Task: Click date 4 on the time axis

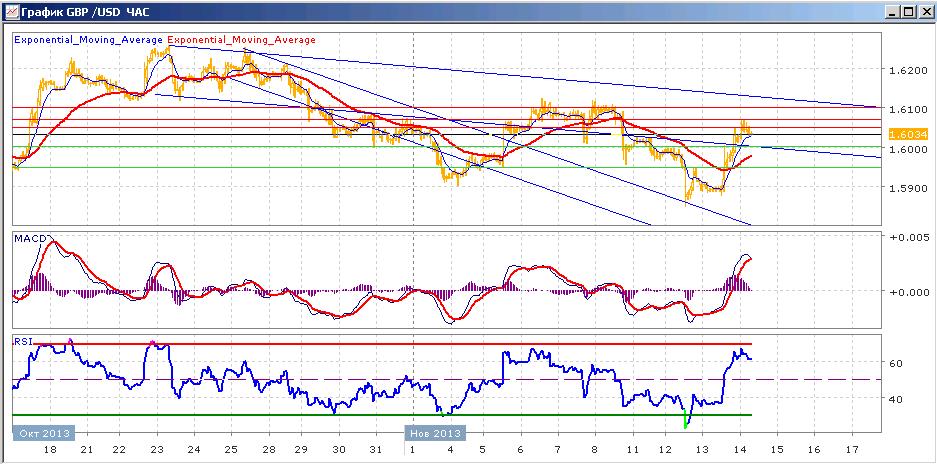Action: 449,450
